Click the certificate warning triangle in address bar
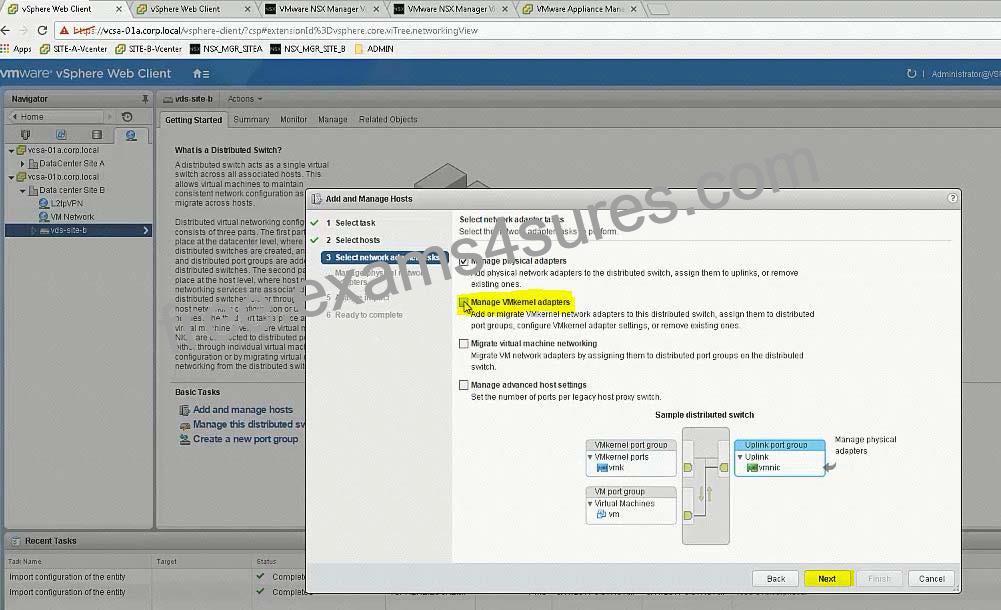This screenshot has width=1001, height=610. tap(64, 30)
